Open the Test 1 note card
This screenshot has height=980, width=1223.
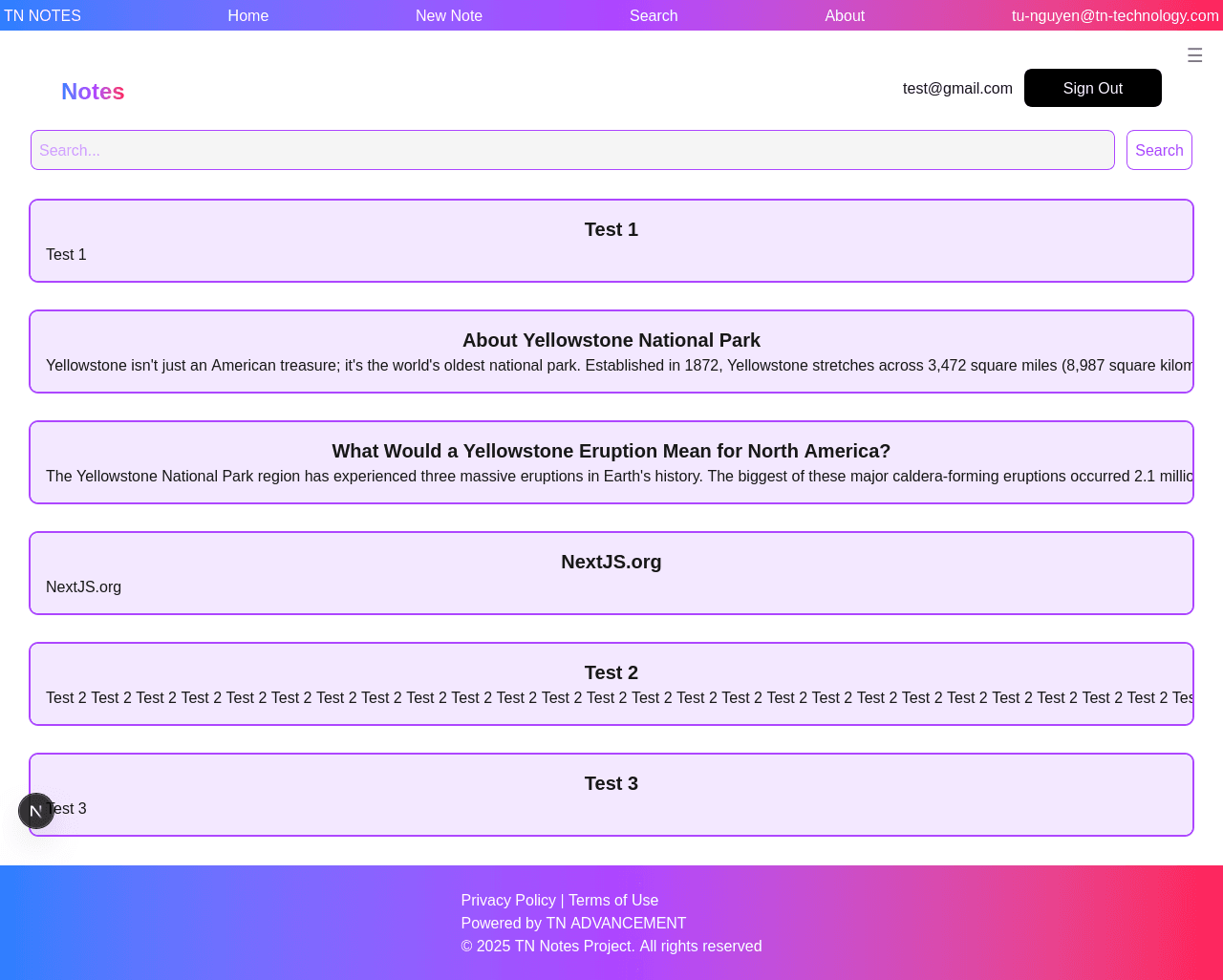[x=611, y=241]
